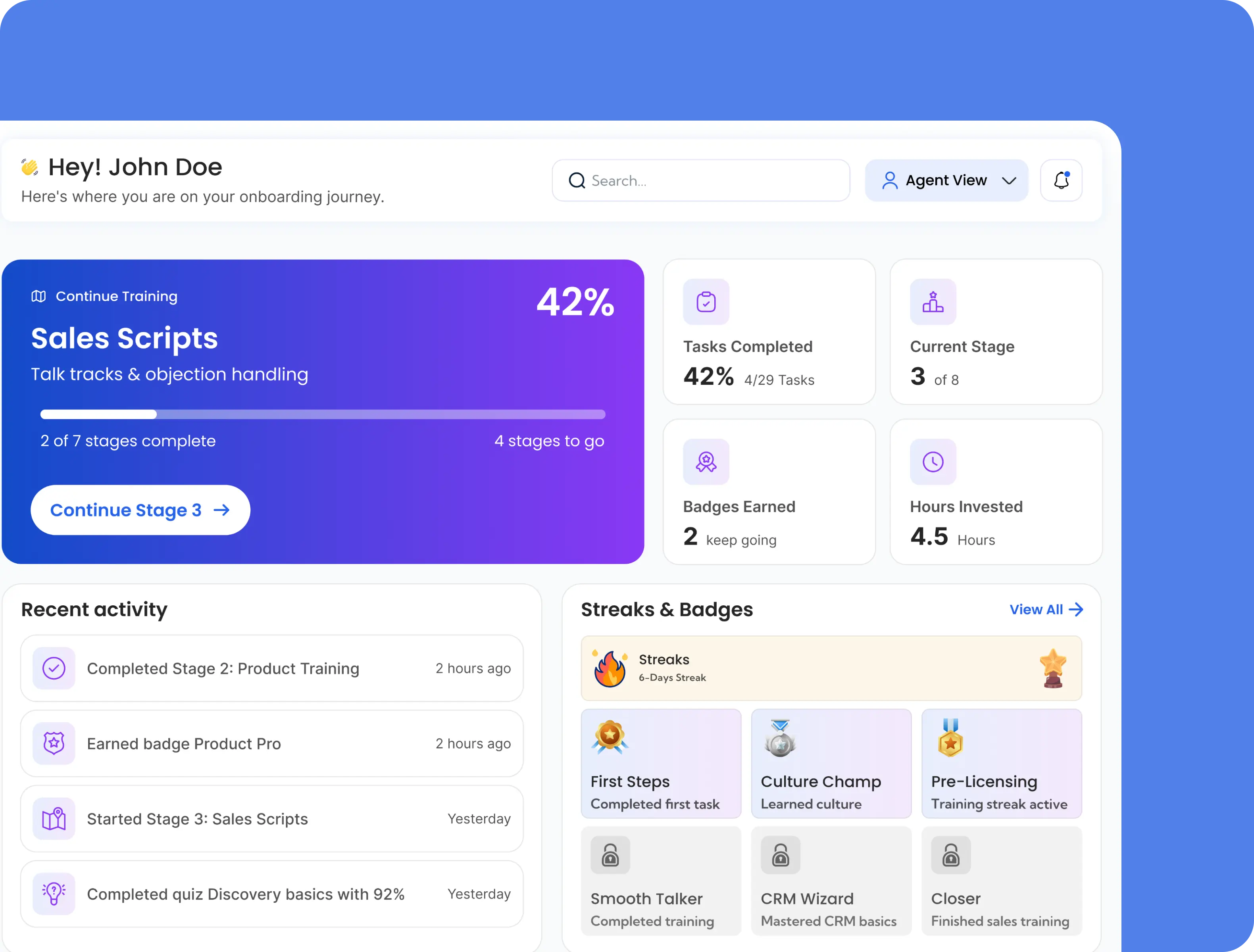Click '2 of 7 stages complete' label
Viewport: 1254px width, 952px height.
tap(128, 441)
